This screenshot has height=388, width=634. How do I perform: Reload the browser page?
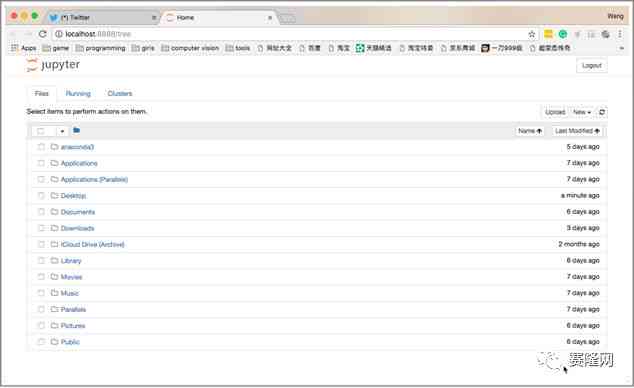42,34
